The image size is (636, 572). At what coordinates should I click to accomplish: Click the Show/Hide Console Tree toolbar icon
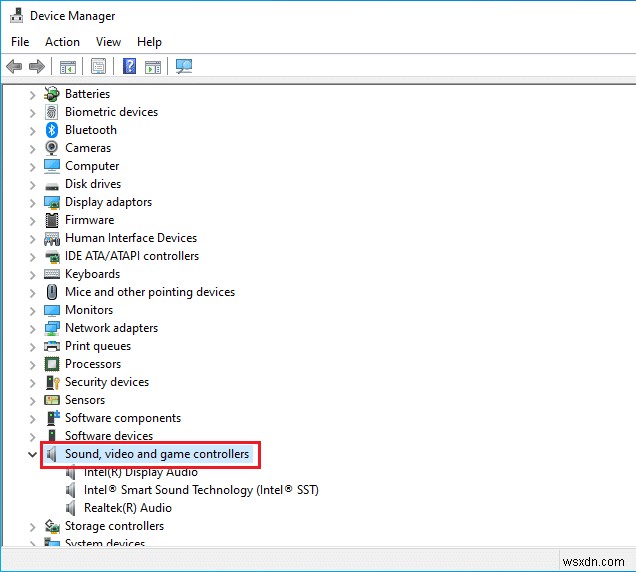68,67
